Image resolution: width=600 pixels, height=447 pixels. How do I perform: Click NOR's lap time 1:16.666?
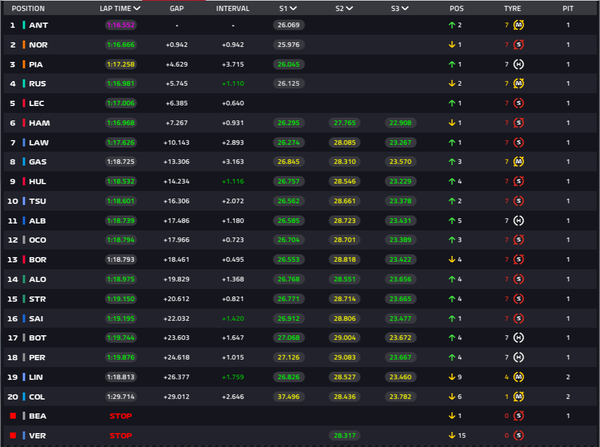click(x=121, y=45)
